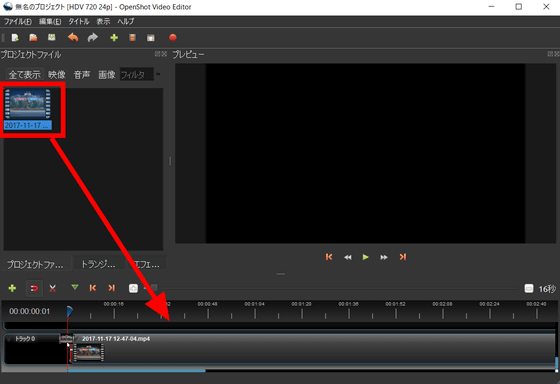This screenshot has height=384, width=560.
Task: Filter project files by 映像
Action: [57, 74]
